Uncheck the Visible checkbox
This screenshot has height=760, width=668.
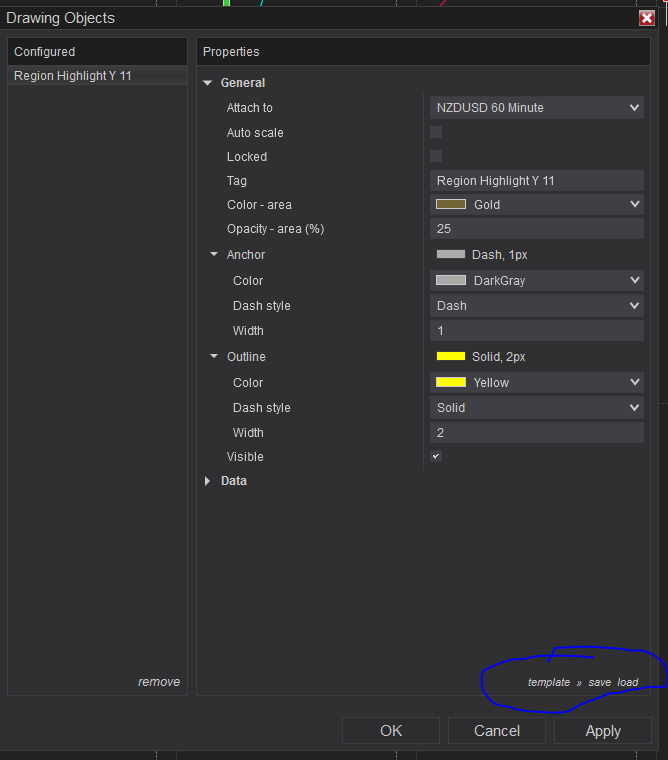[436, 456]
